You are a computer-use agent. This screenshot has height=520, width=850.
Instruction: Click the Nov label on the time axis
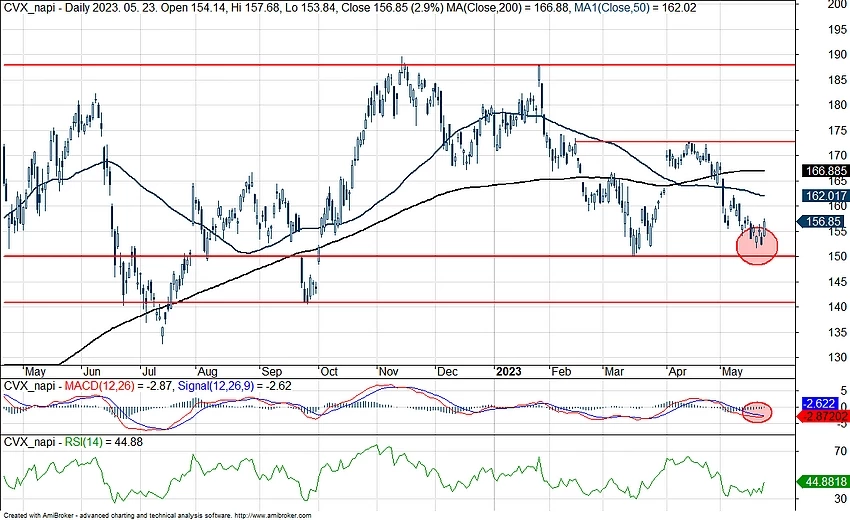385,368
